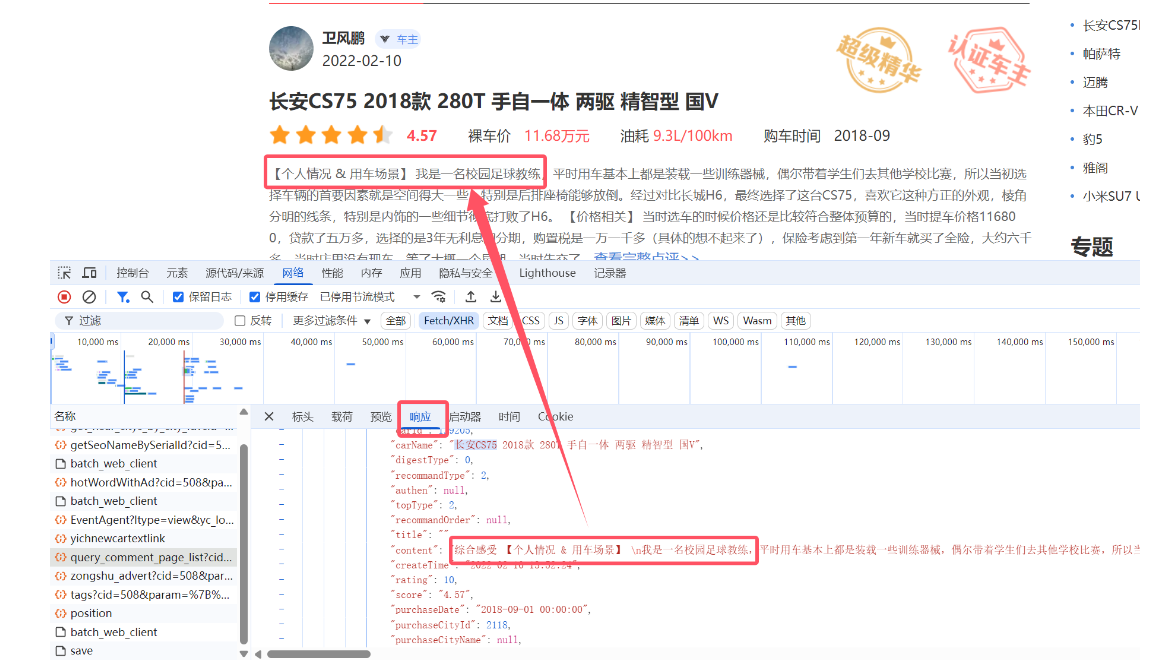Open the 标头 headers tab
This screenshot has width=1151, height=660.
[x=302, y=416]
